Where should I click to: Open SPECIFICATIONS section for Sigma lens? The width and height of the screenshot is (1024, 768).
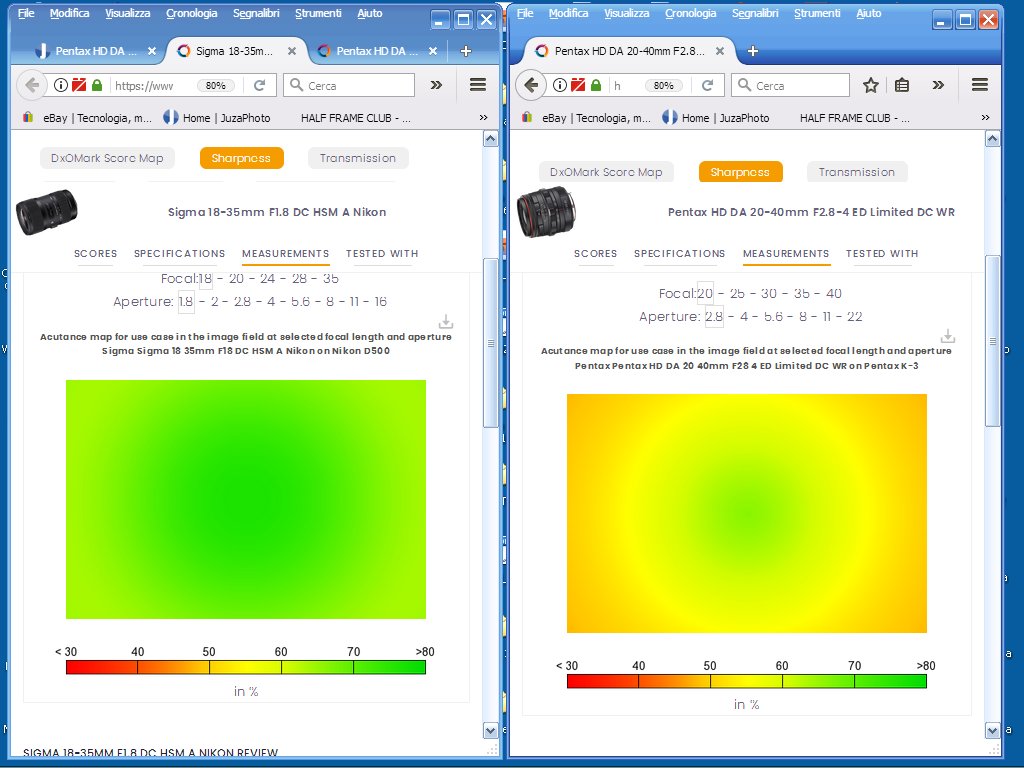(x=180, y=253)
